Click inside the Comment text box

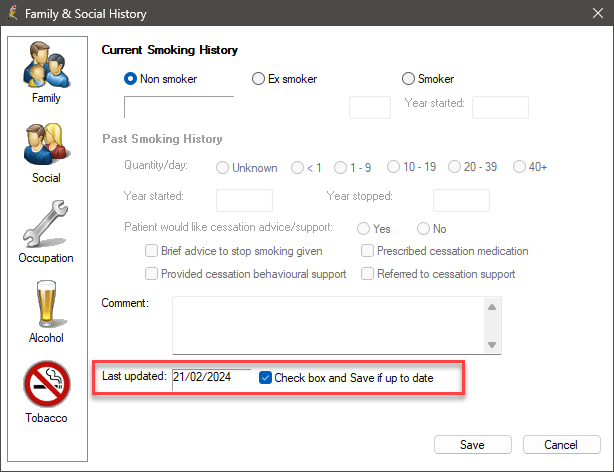coord(328,325)
